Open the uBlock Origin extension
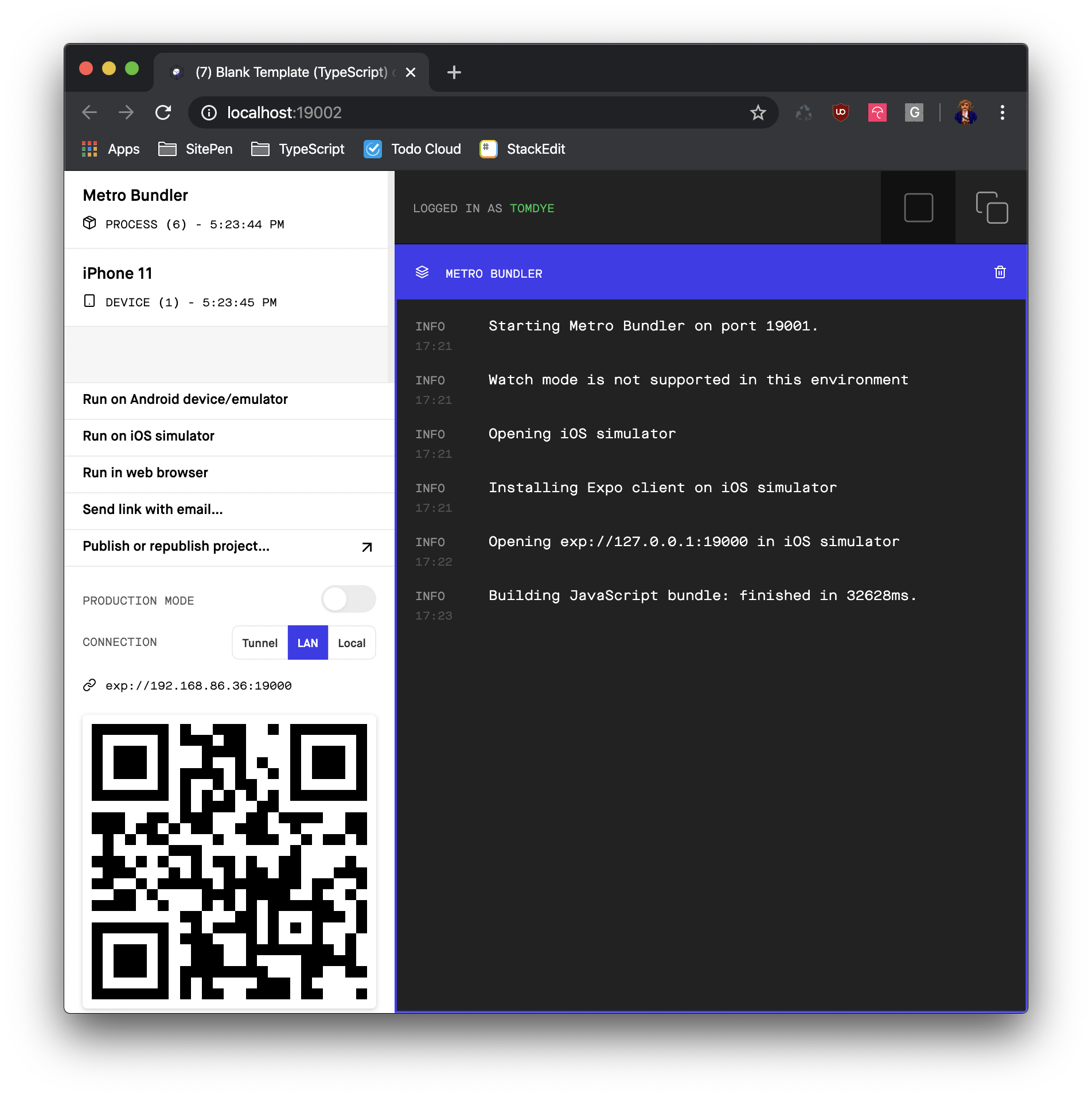This screenshot has width=1092, height=1098. (841, 112)
